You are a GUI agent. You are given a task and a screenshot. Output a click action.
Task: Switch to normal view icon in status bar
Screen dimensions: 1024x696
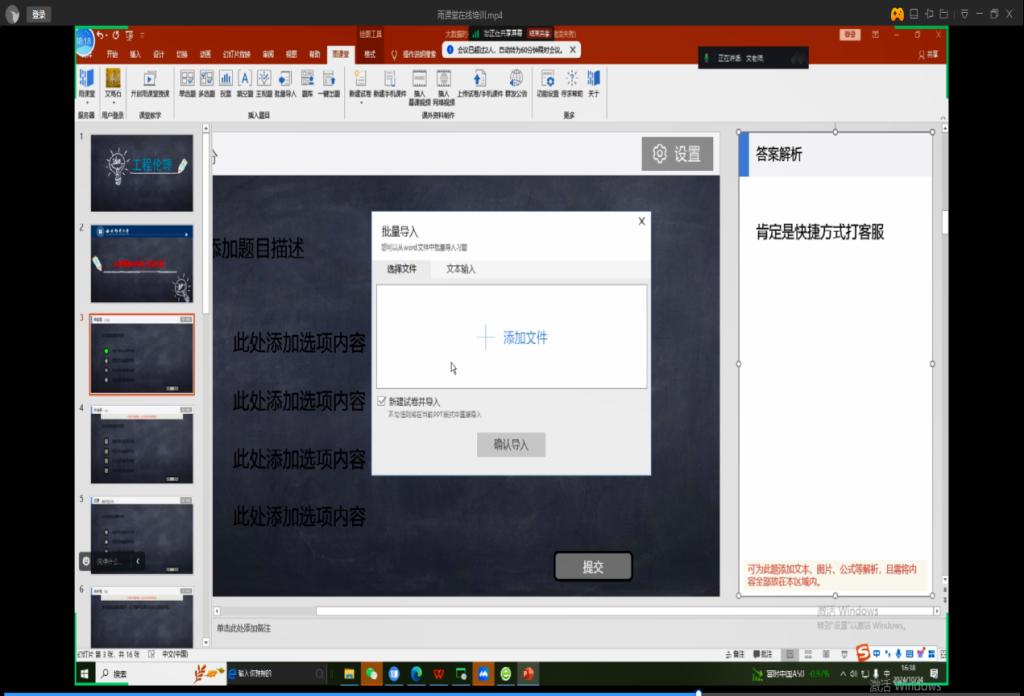point(790,654)
